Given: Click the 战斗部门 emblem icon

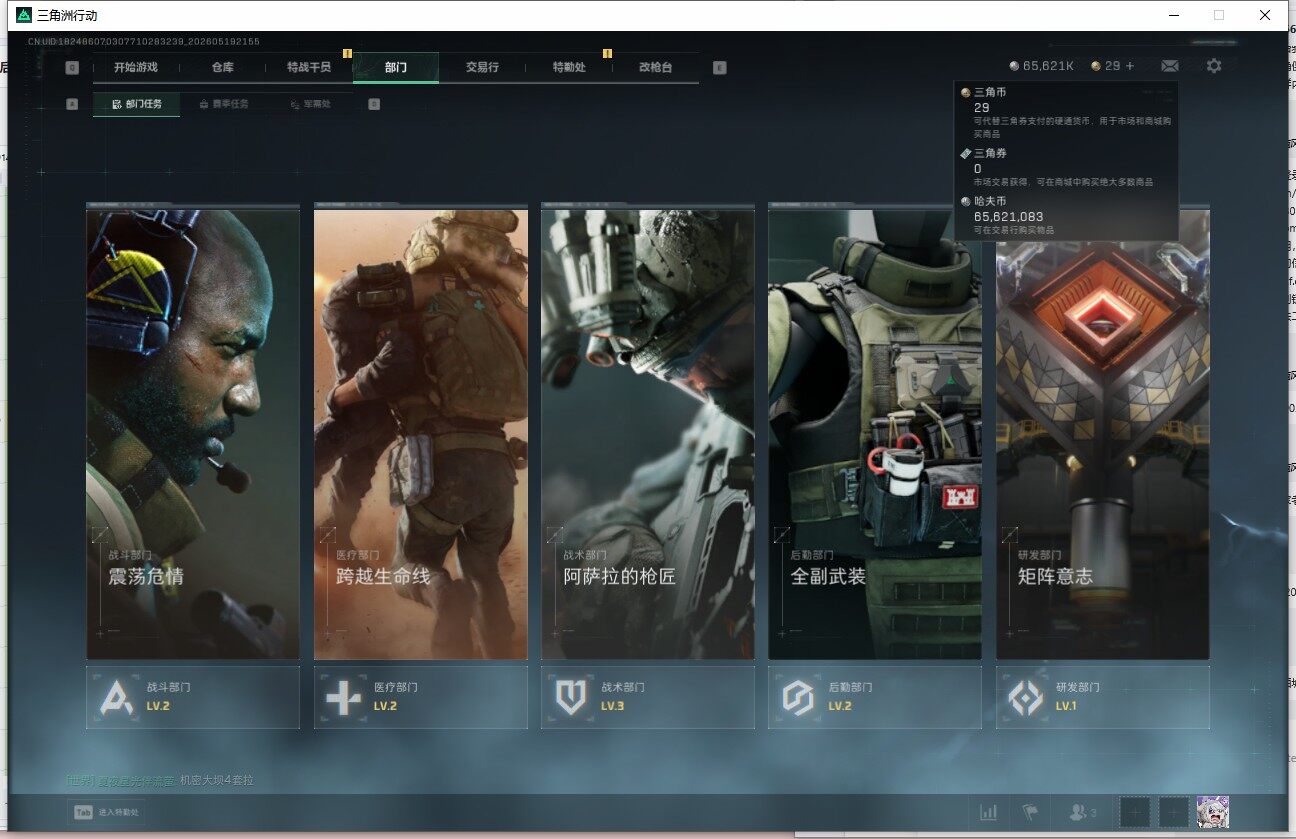Looking at the screenshot, I should point(116,697).
